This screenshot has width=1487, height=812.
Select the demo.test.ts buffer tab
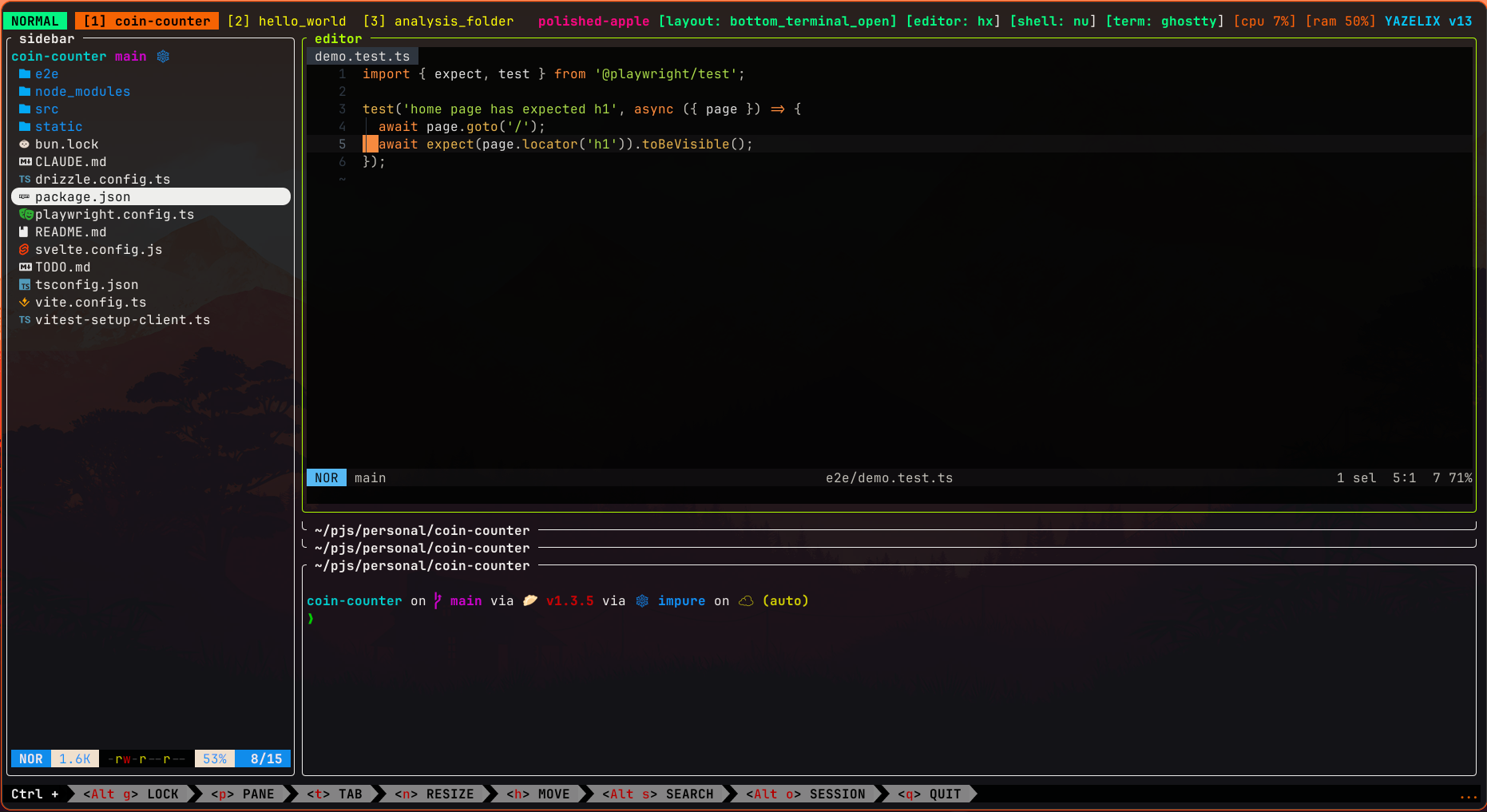(363, 57)
